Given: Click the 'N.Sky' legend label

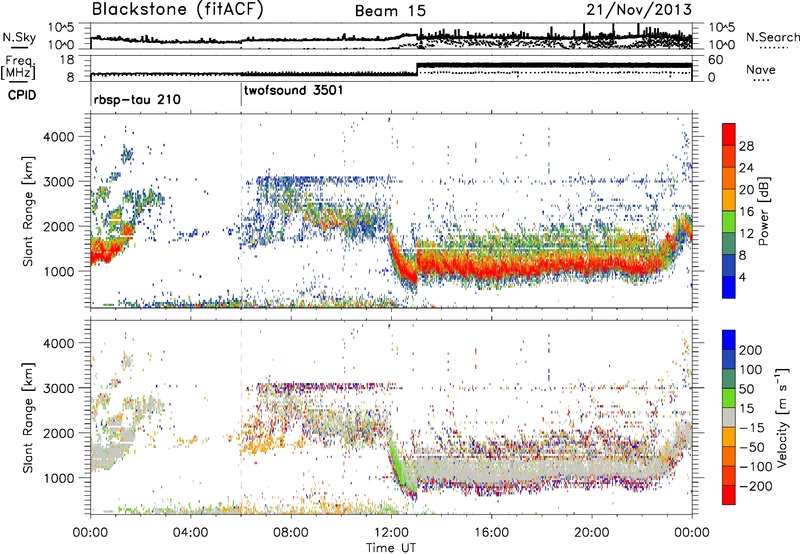Looking at the screenshot, I should [19, 37].
